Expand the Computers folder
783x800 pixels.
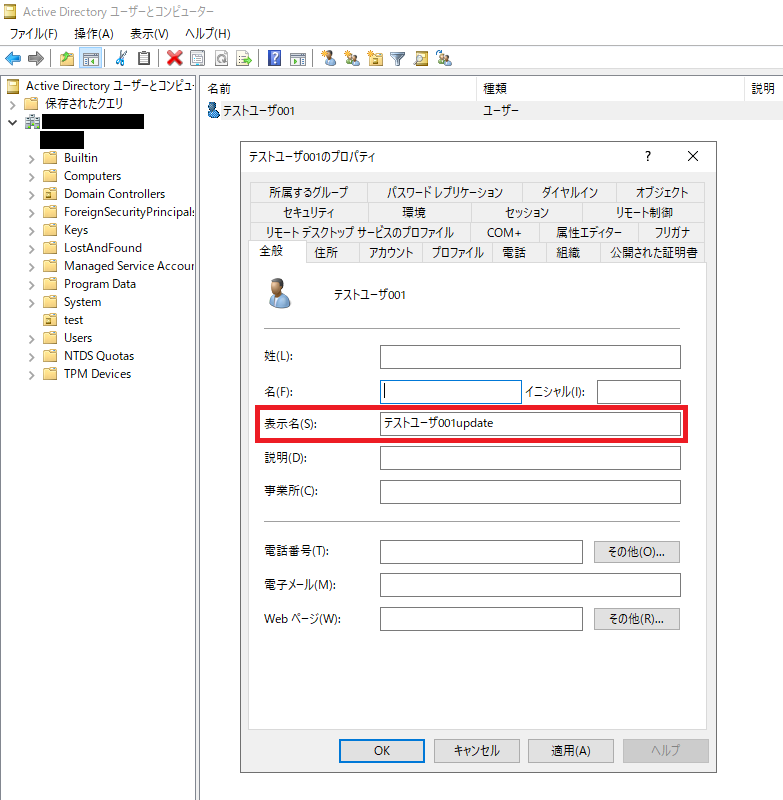click(32, 177)
